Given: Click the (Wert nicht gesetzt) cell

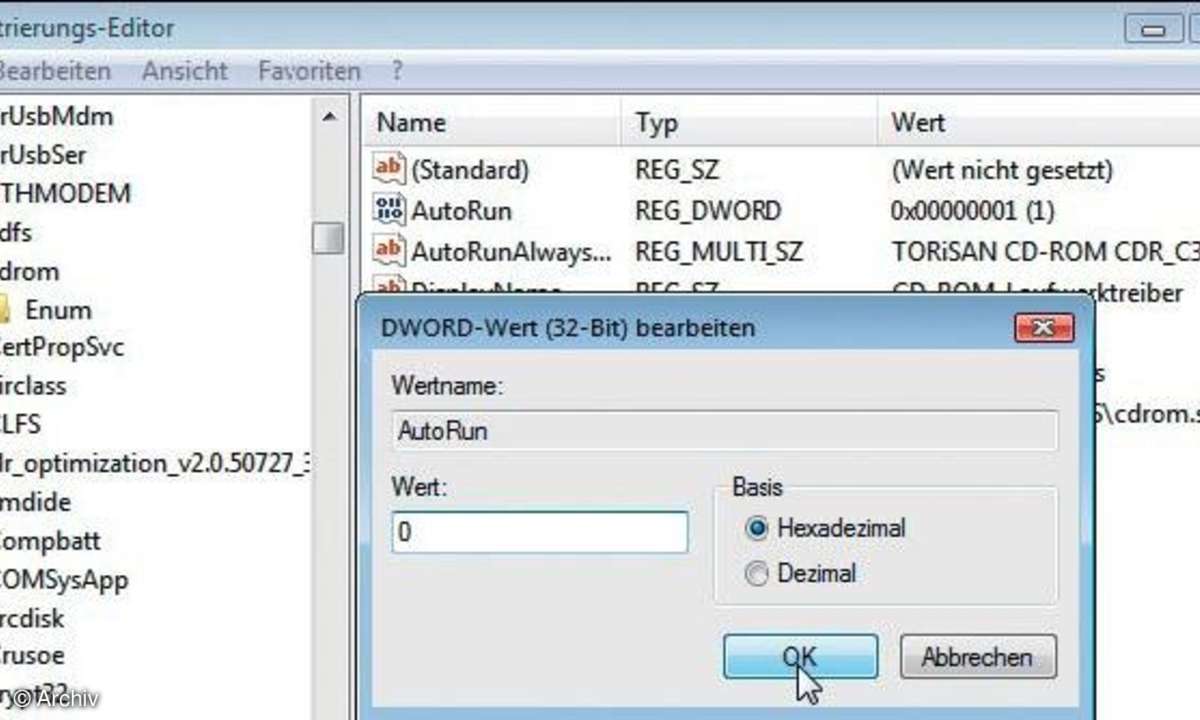Looking at the screenshot, I should point(1001,171).
